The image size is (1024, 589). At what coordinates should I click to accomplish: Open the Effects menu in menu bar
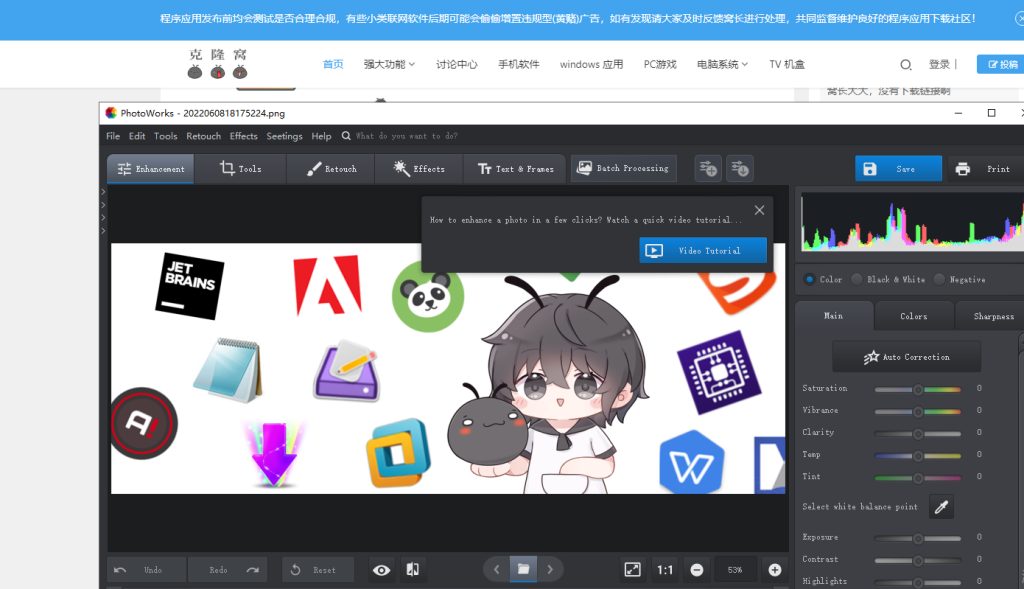(244, 136)
